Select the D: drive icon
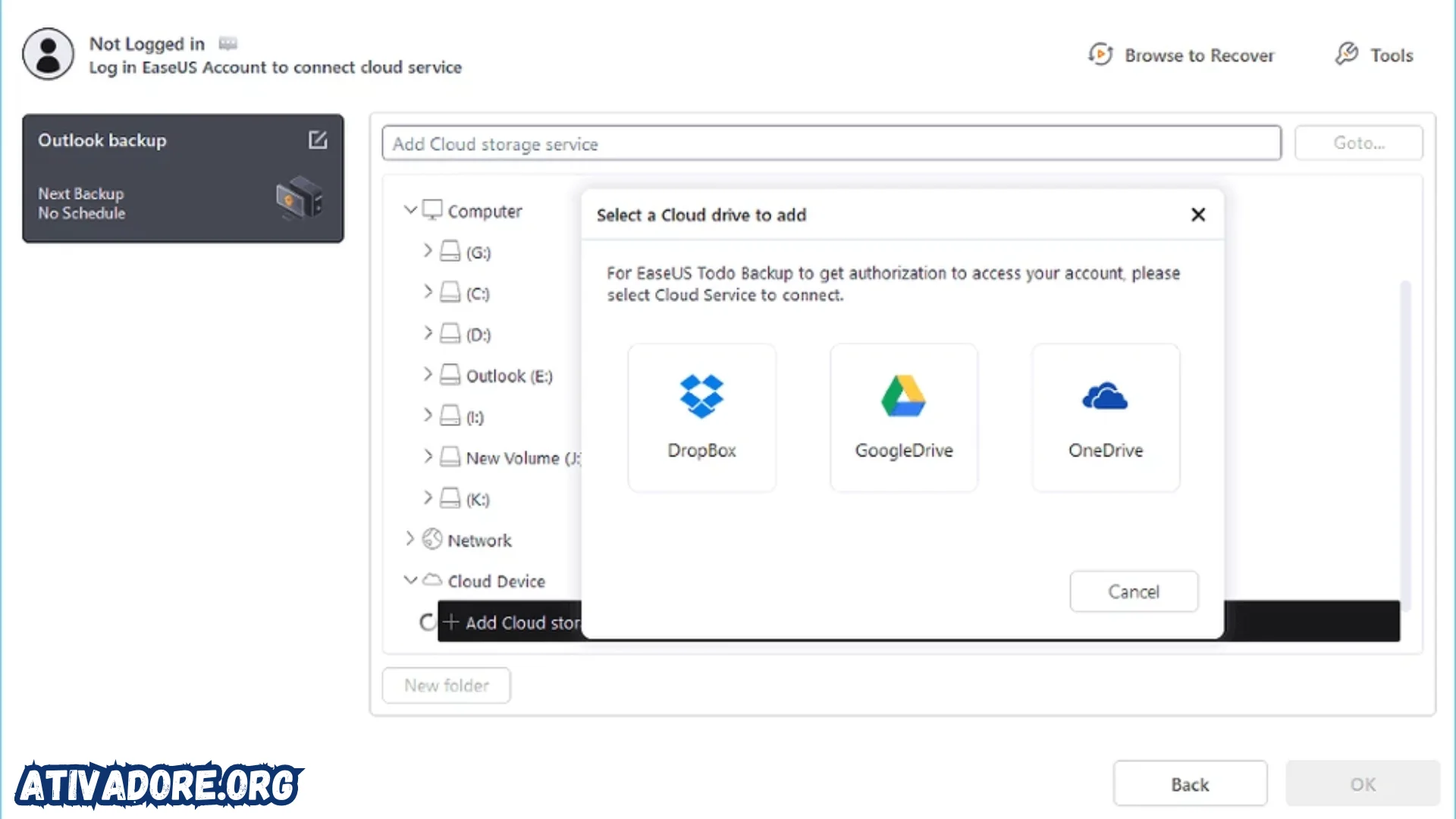The width and height of the screenshot is (1456, 819). pyautogui.click(x=450, y=333)
